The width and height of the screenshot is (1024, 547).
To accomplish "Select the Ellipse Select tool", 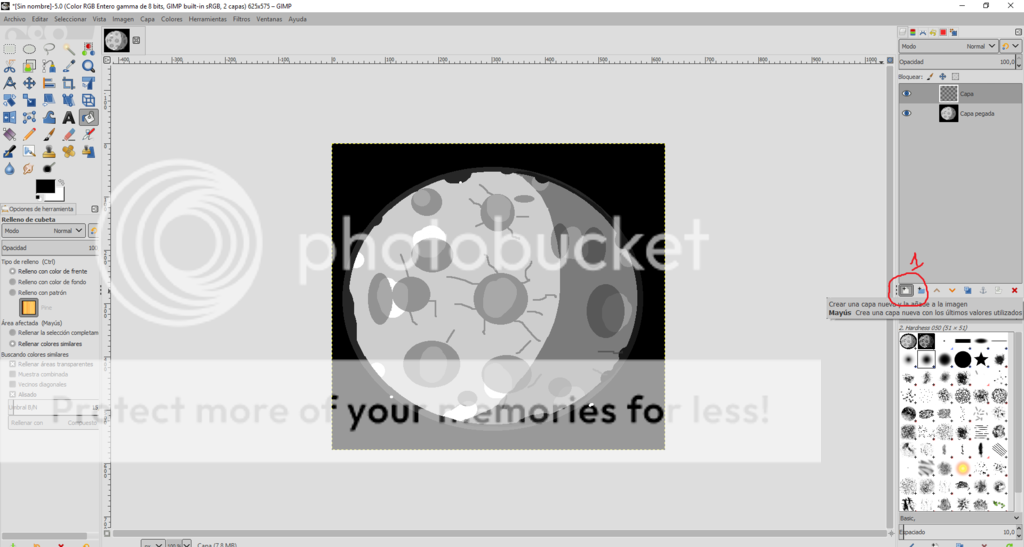I will pos(29,49).
